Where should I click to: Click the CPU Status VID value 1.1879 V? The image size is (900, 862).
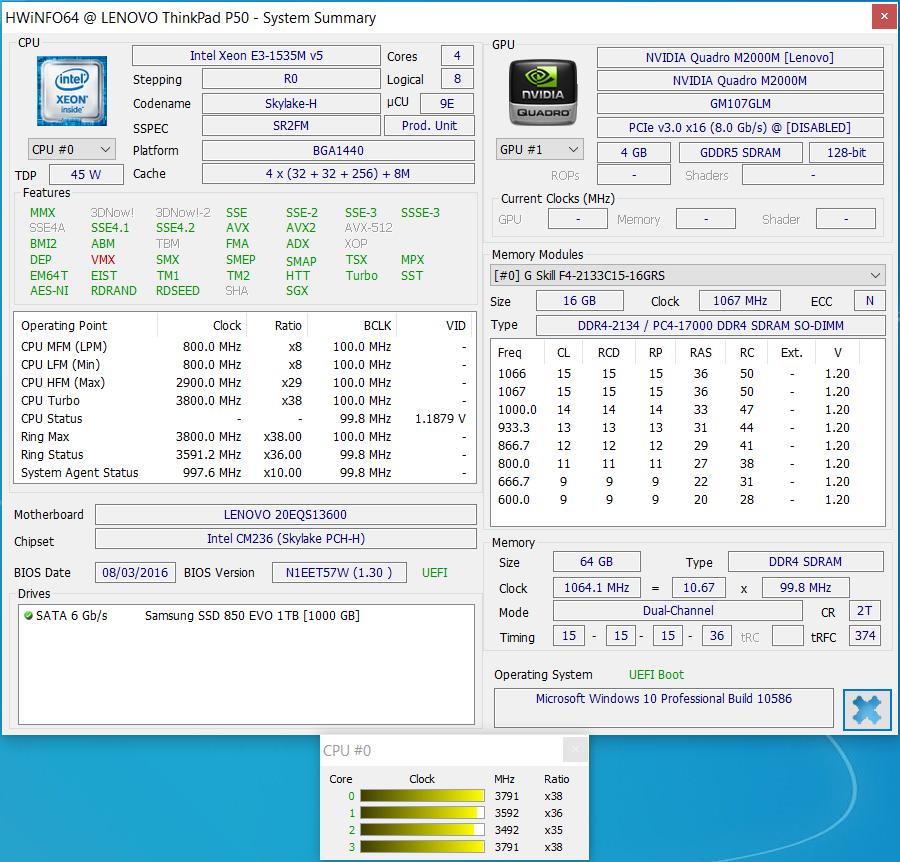click(440, 419)
